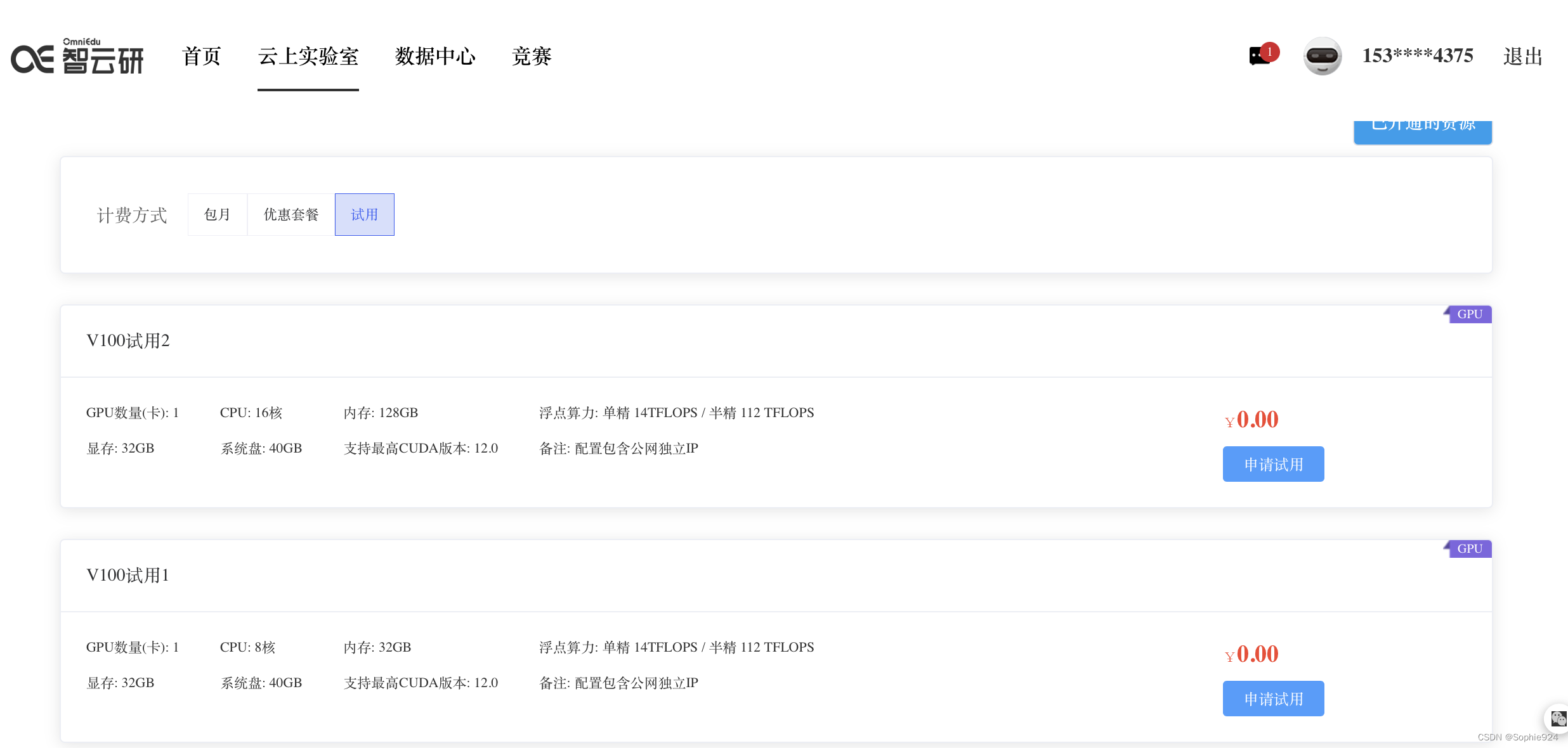Click the robot user avatar
The height and width of the screenshot is (748, 1568).
[1322, 56]
